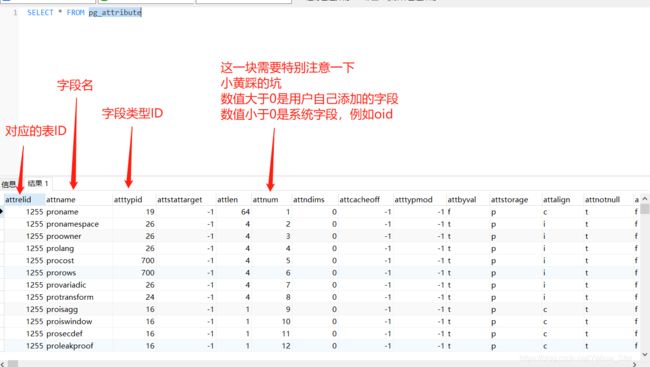Click the current-row indicator beside proname
The image size is (650, 367).
click(x=2, y=212)
